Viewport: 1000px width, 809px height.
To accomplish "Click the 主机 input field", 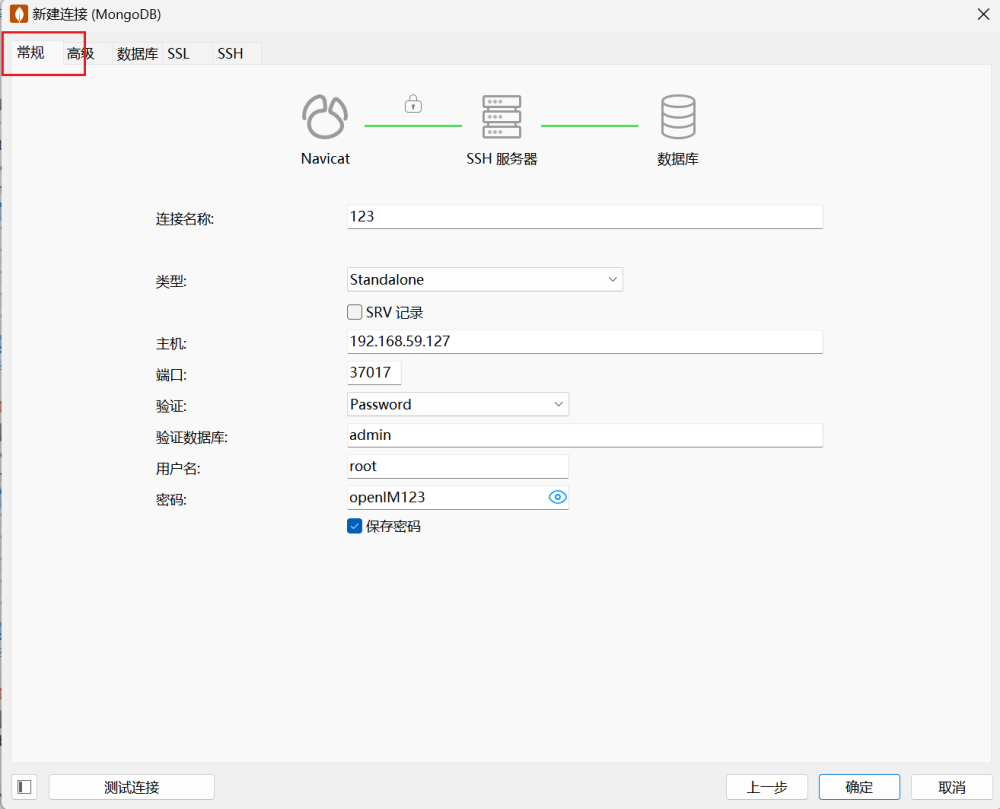I will [x=584, y=341].
